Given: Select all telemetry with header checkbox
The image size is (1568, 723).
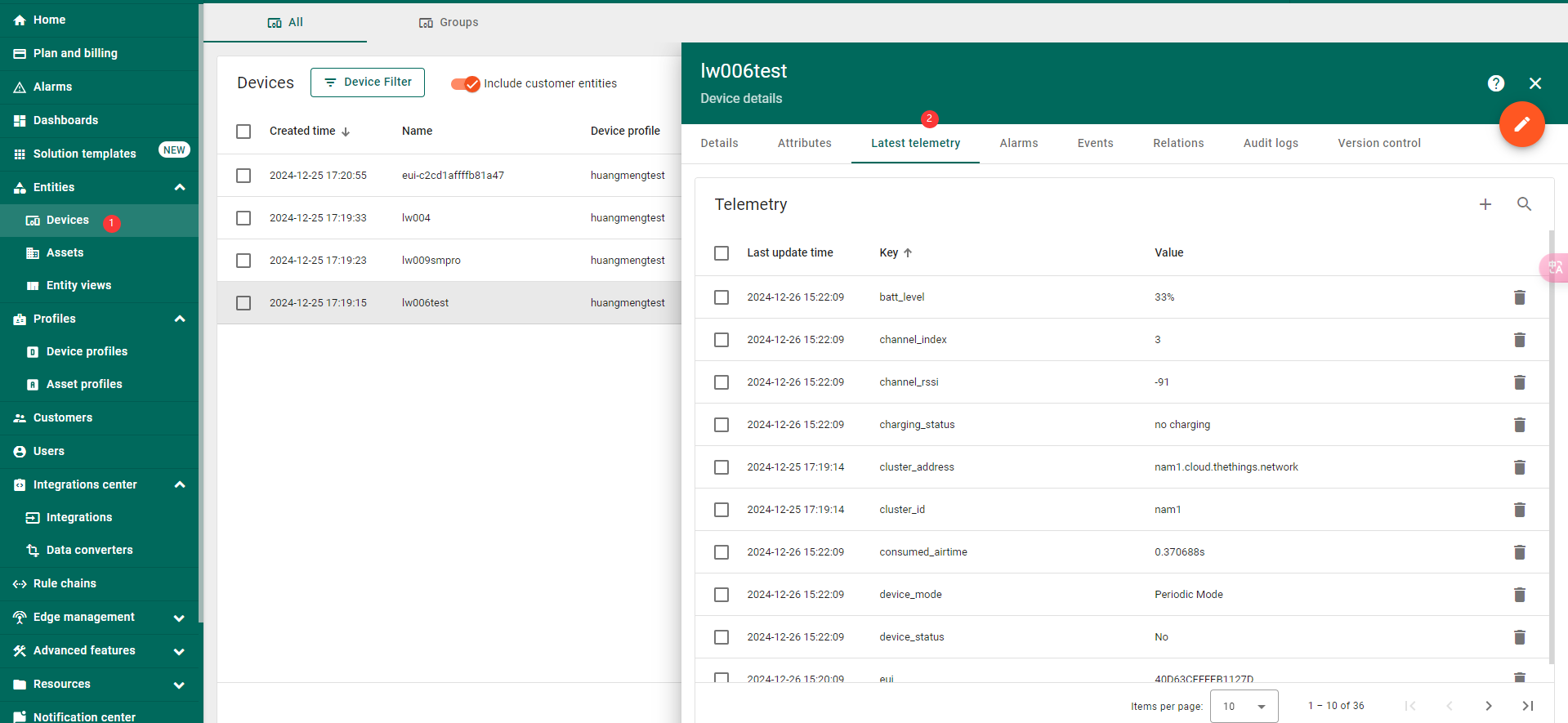Looking at the screenshot, I should point(721,253).
